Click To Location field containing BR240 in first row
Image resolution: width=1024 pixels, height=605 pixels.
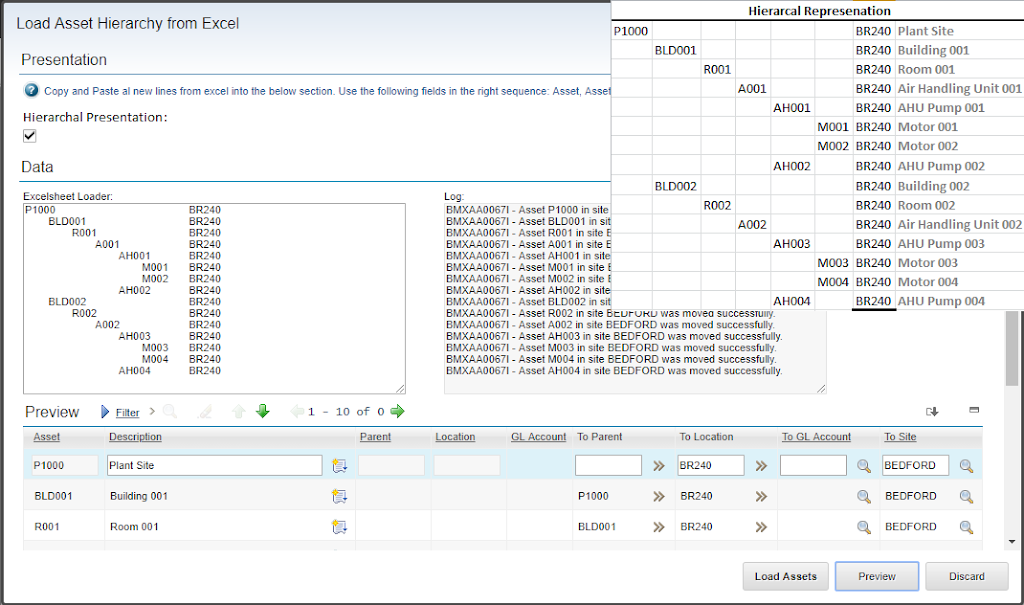711,465
